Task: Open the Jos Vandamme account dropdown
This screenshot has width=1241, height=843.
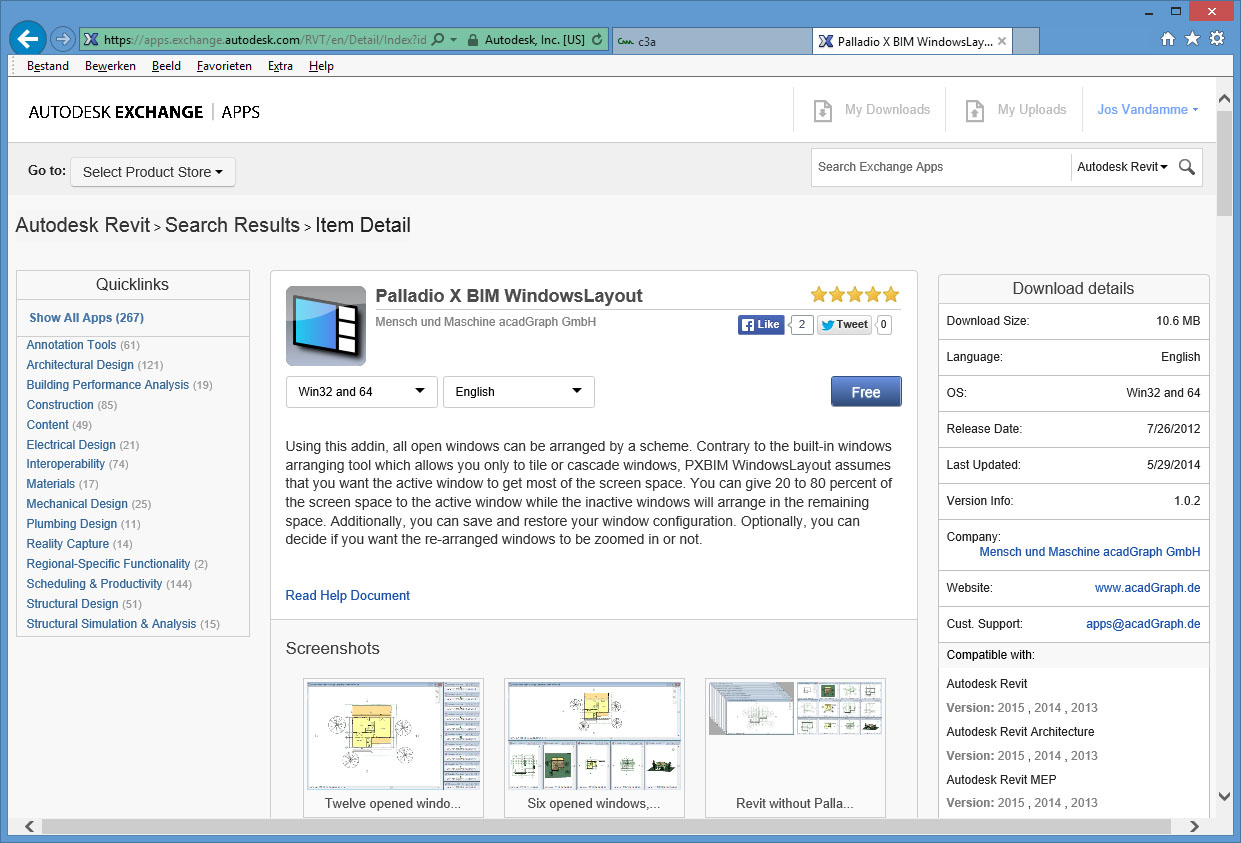Action: 1148,110
